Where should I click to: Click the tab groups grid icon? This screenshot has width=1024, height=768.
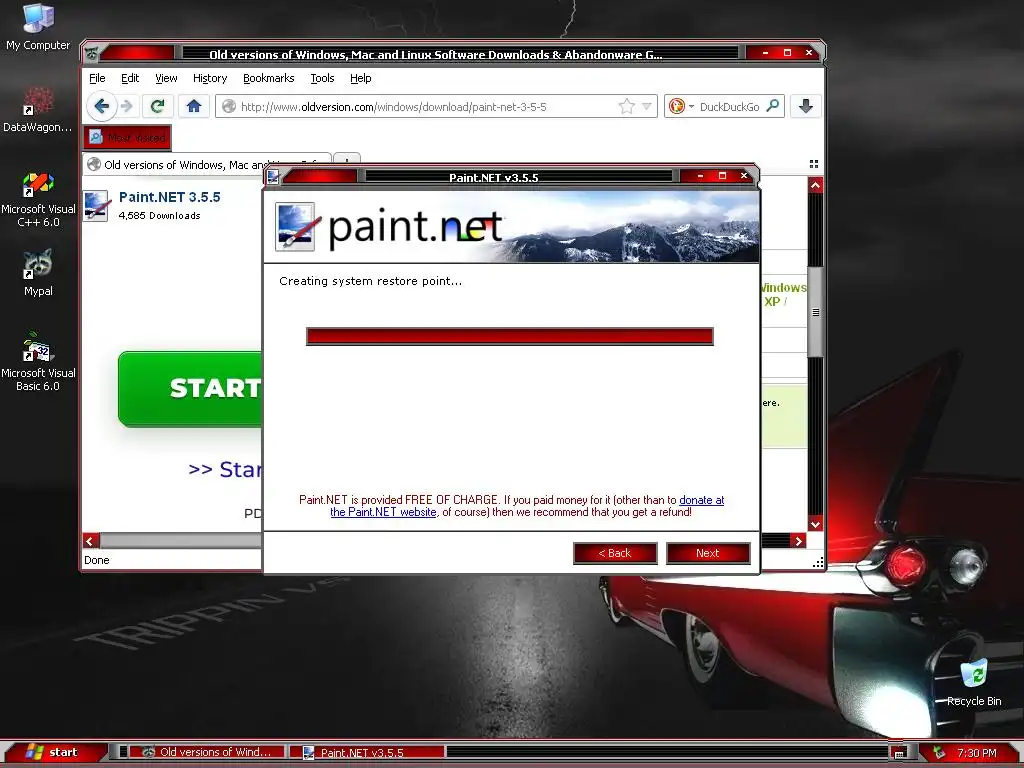[813, 164]
